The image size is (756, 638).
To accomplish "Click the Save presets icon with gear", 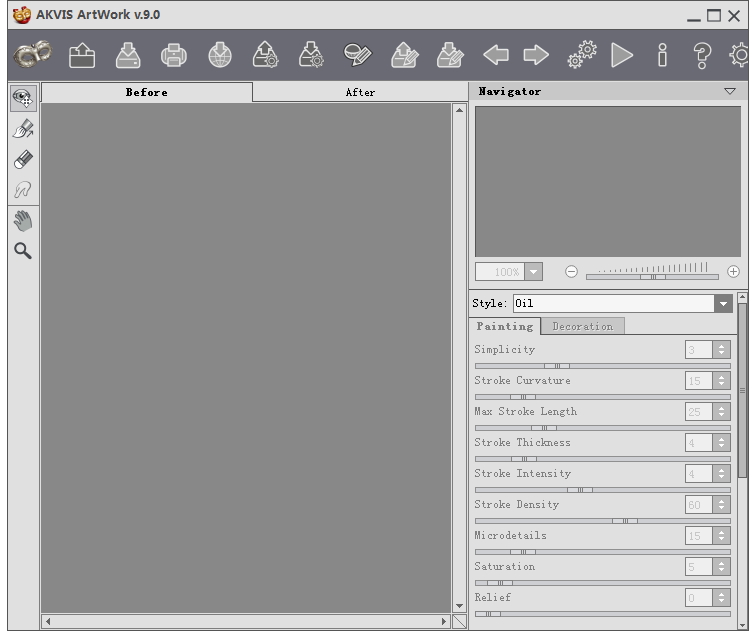I will (x=311, y=55).
